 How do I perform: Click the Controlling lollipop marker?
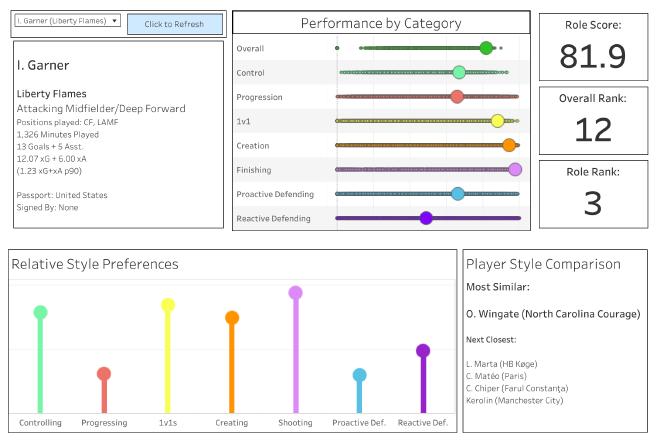40,312
